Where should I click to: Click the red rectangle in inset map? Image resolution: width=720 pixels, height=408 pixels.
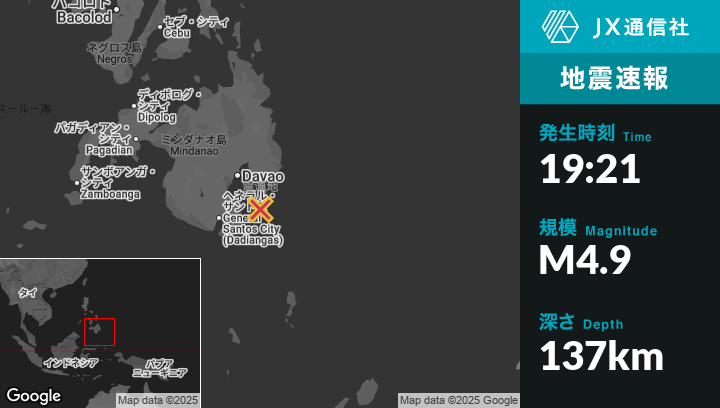99,332
